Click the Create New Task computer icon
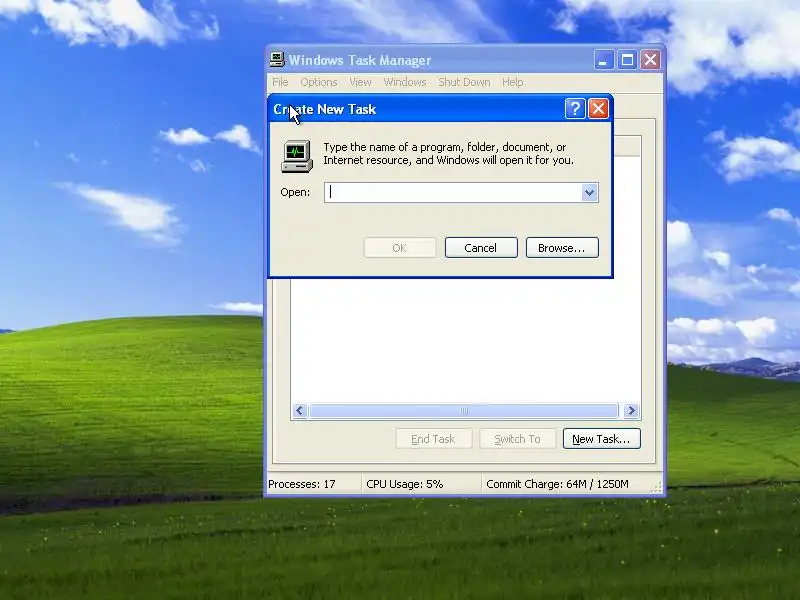Image resolution: width=800 pixels, height=600 pixels. click(296, 156)
